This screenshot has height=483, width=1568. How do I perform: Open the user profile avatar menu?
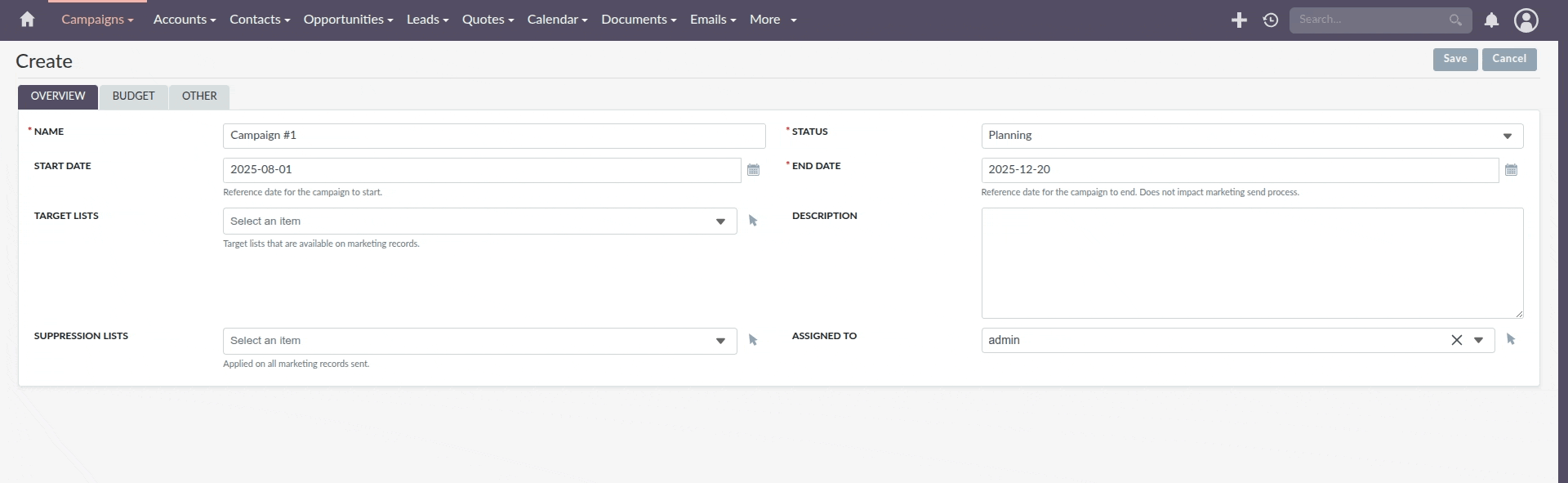click(1526, 20)
